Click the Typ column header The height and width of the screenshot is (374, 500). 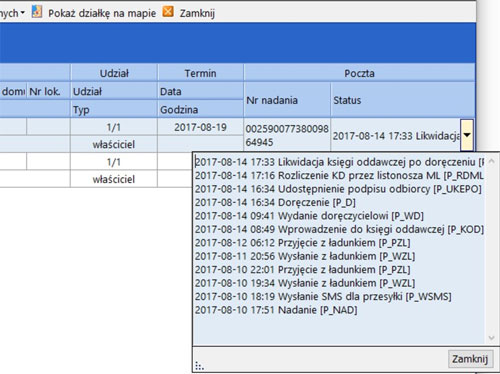tap(114, 110)
